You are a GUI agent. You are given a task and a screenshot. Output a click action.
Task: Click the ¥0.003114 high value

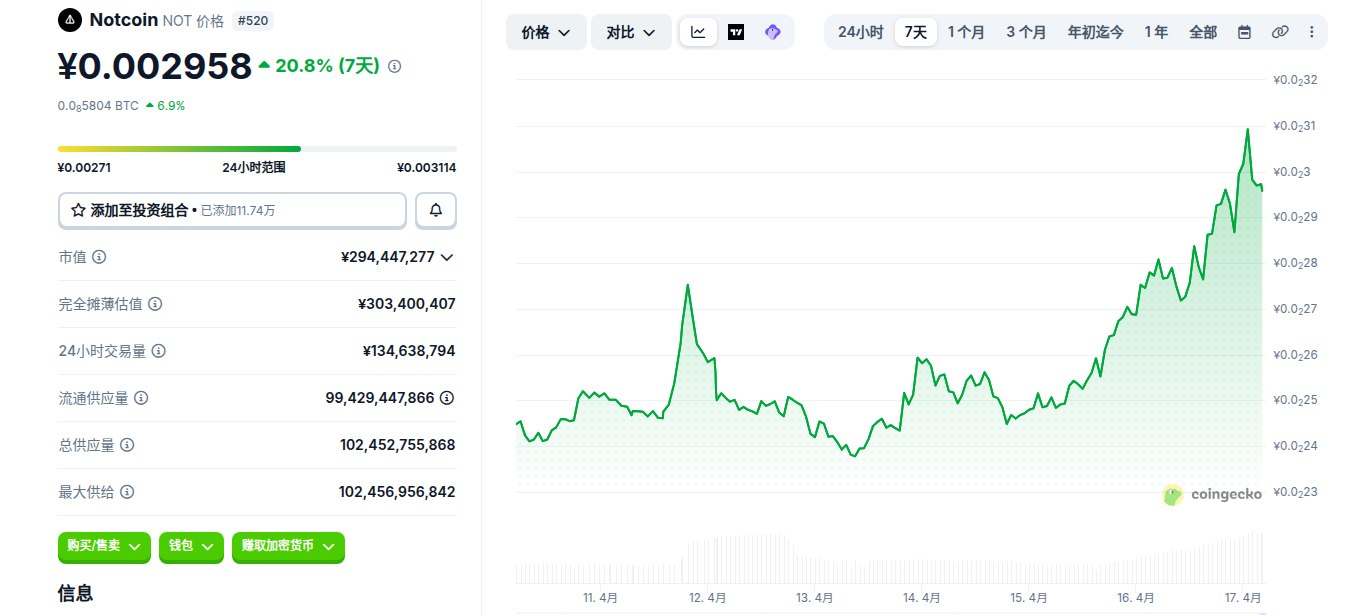coord(427,168)
